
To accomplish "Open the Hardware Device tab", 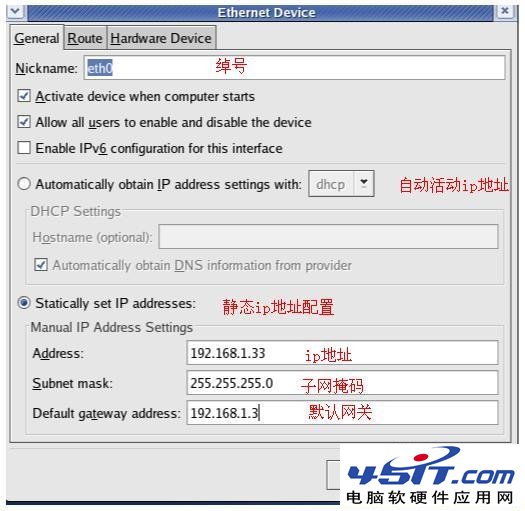I will tap(161, 38).
